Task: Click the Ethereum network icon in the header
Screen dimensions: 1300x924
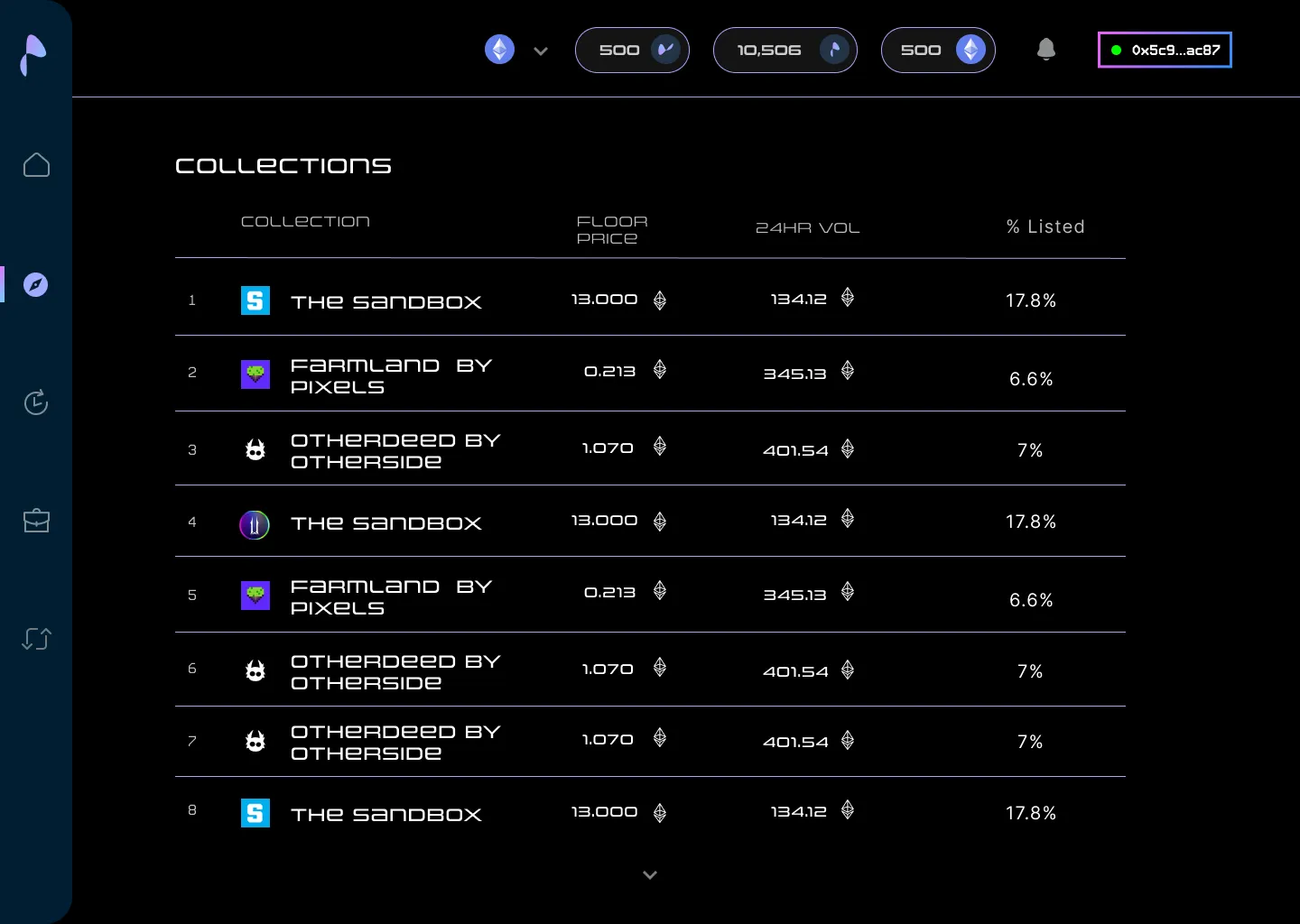Action: point(500,50)
